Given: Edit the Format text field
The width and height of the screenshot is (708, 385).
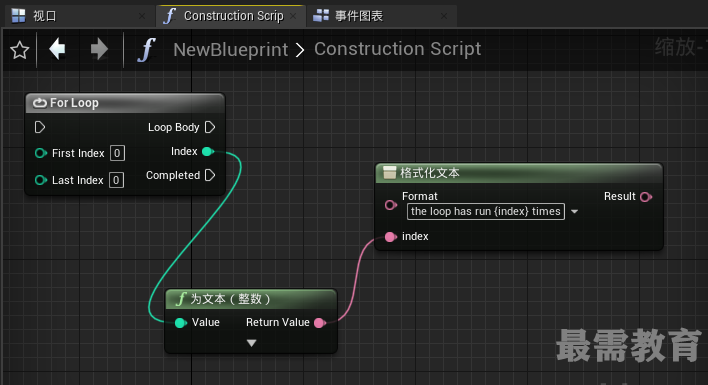Looking at the screenshot, I should pos(485,212).
